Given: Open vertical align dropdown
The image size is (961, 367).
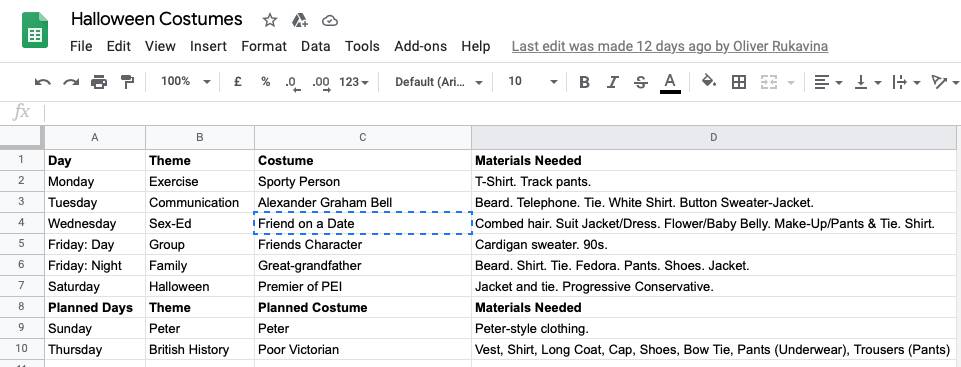Looking at the screenshot, I should (868, 81).
